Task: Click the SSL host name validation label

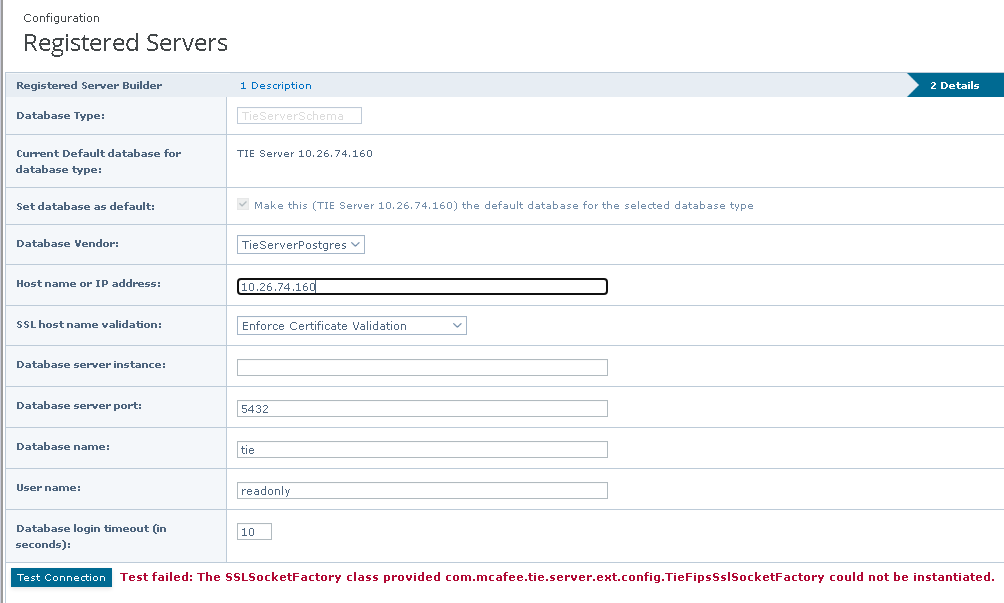Action: coord(90,325)
